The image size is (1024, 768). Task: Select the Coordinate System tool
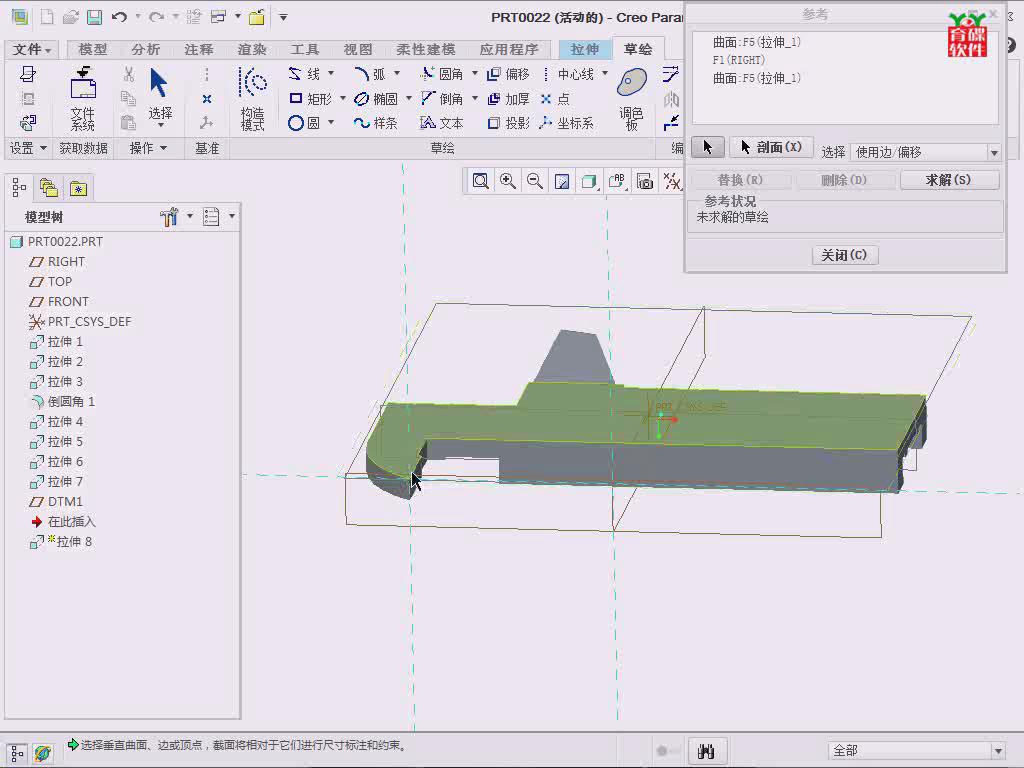(567, 123)
